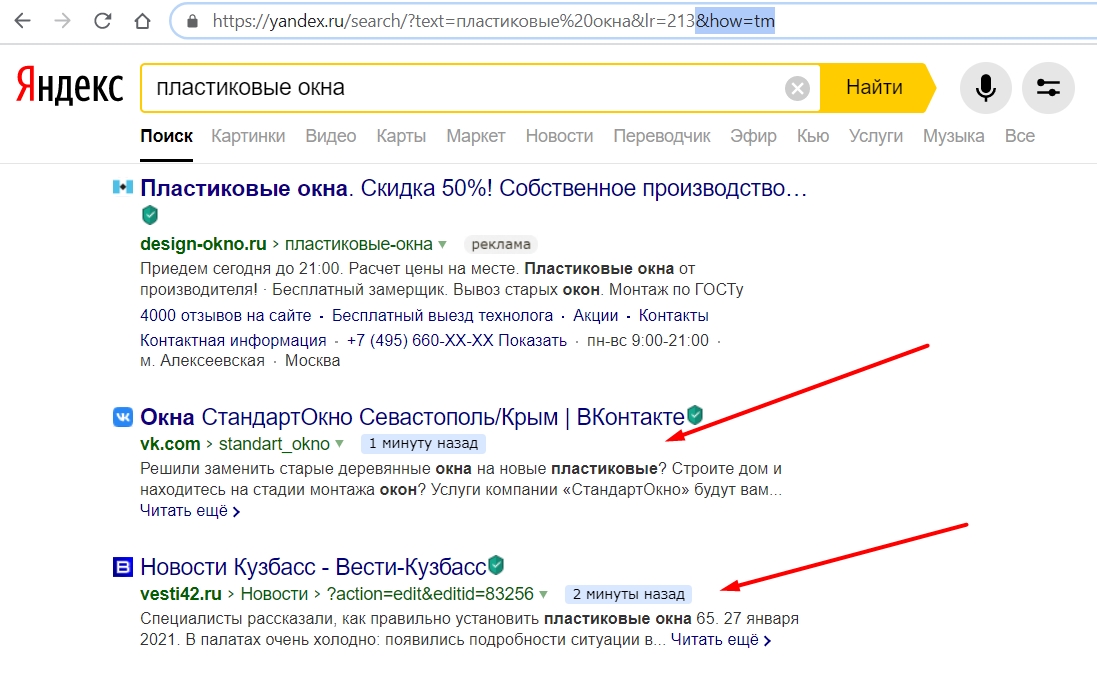
Task: Click the VK favicon next to the Окна result
Action: [x=122, y=416]
